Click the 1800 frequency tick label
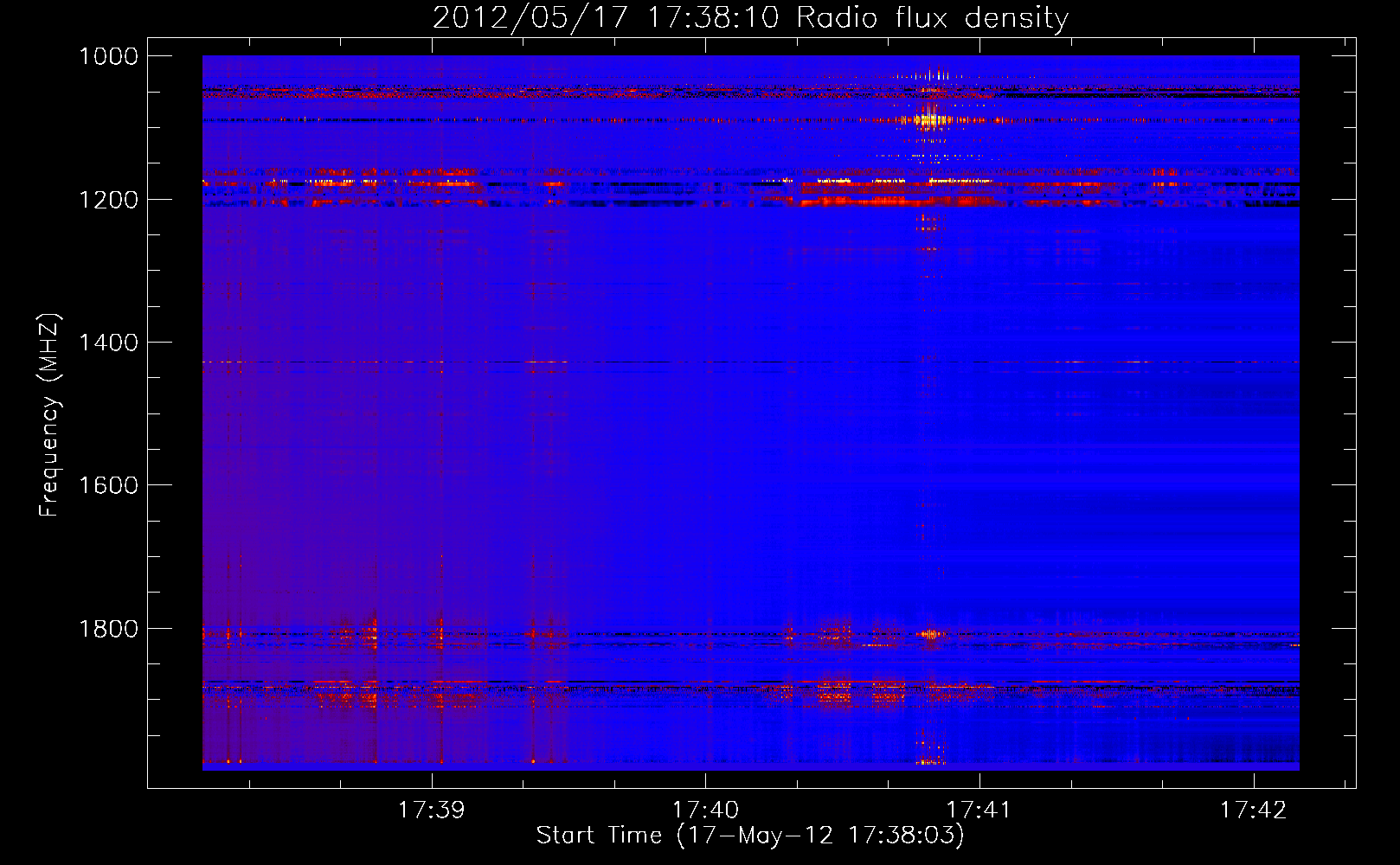This screenshot has height=865, width=1400. (108, 628)
